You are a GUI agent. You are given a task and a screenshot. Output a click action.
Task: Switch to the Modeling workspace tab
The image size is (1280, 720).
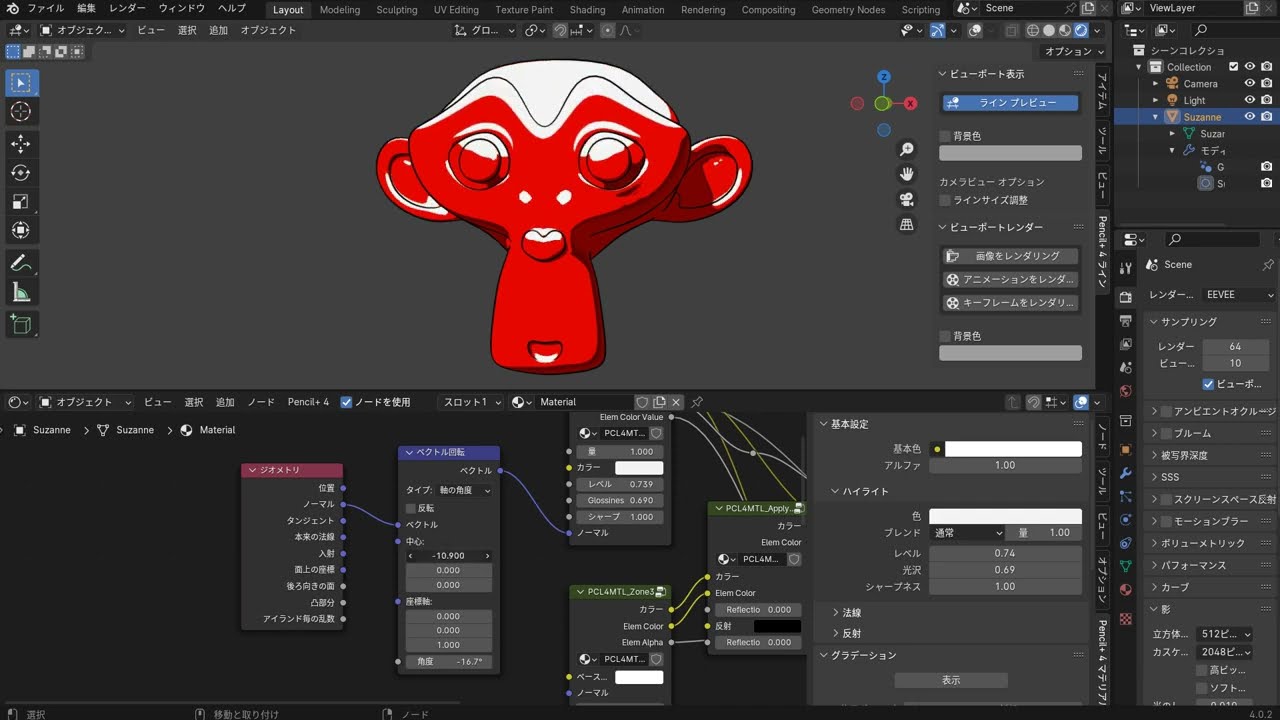[x=340, y=10]
